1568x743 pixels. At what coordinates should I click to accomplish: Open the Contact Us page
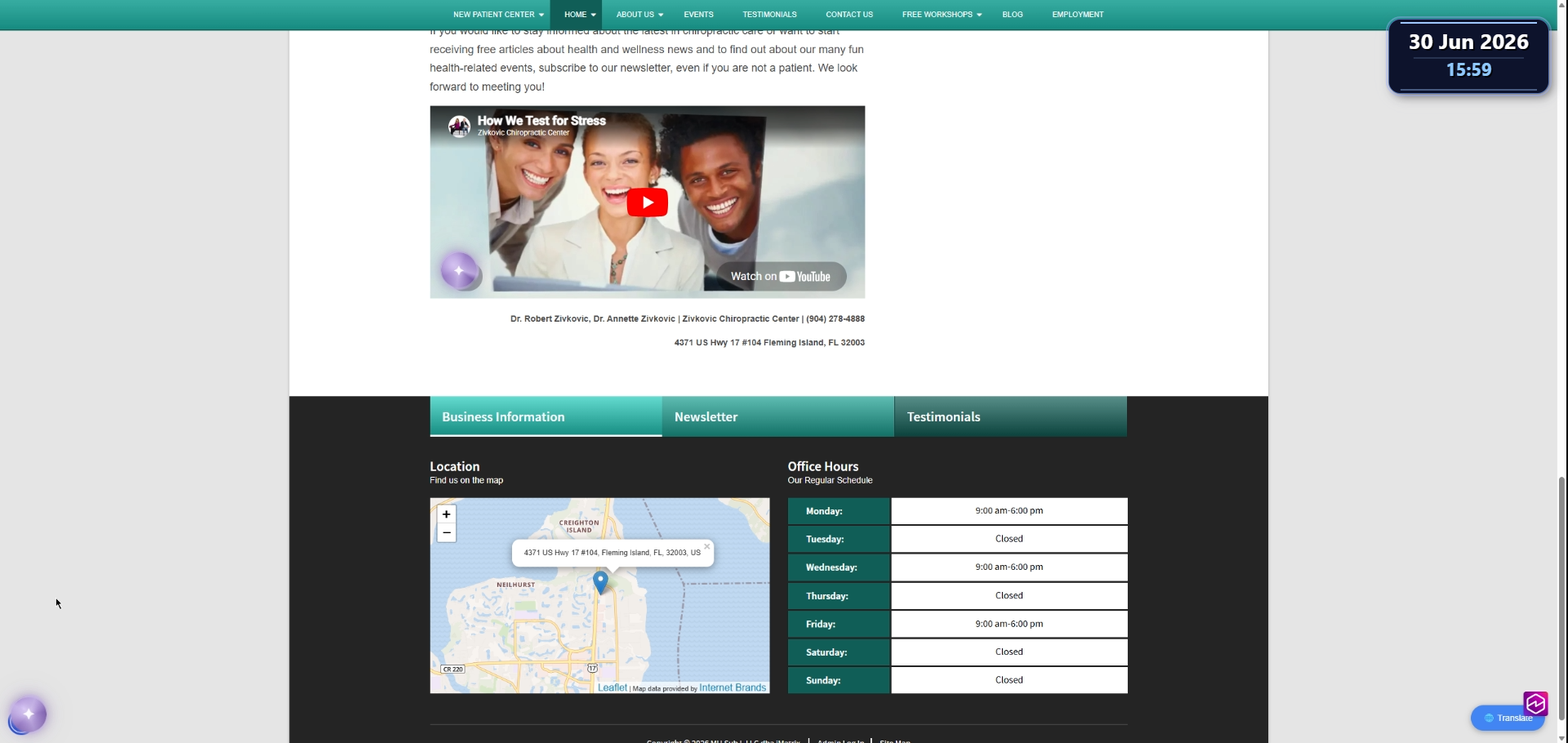(849, 15)
